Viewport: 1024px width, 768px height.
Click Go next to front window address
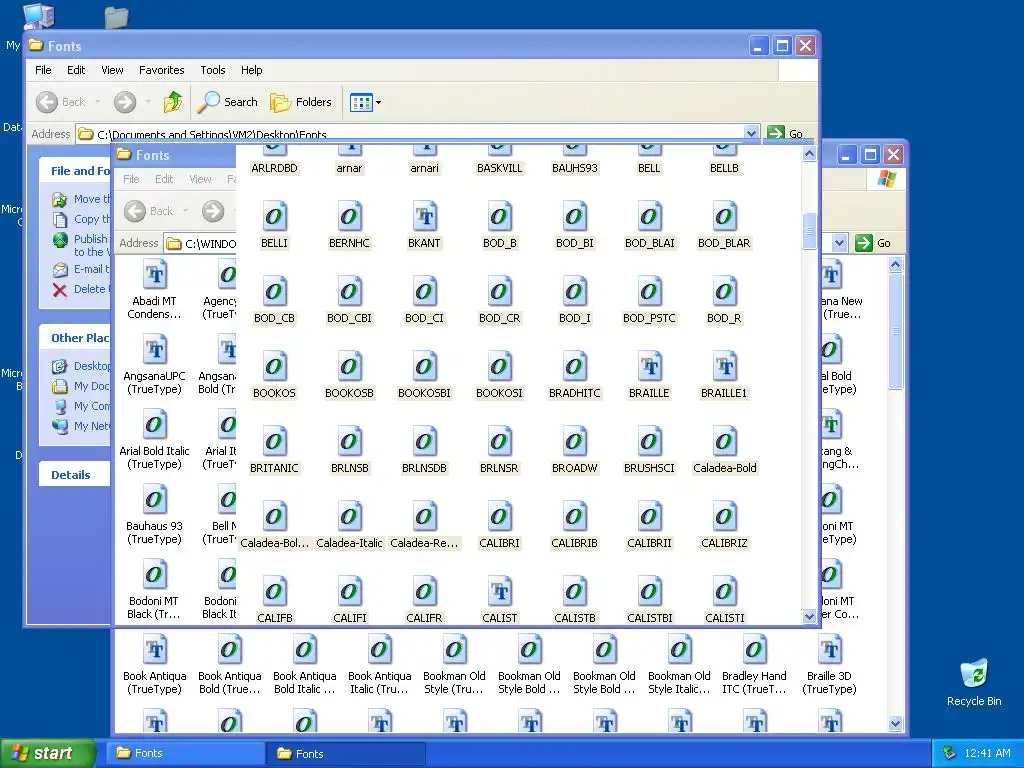(x=786, y=133)
